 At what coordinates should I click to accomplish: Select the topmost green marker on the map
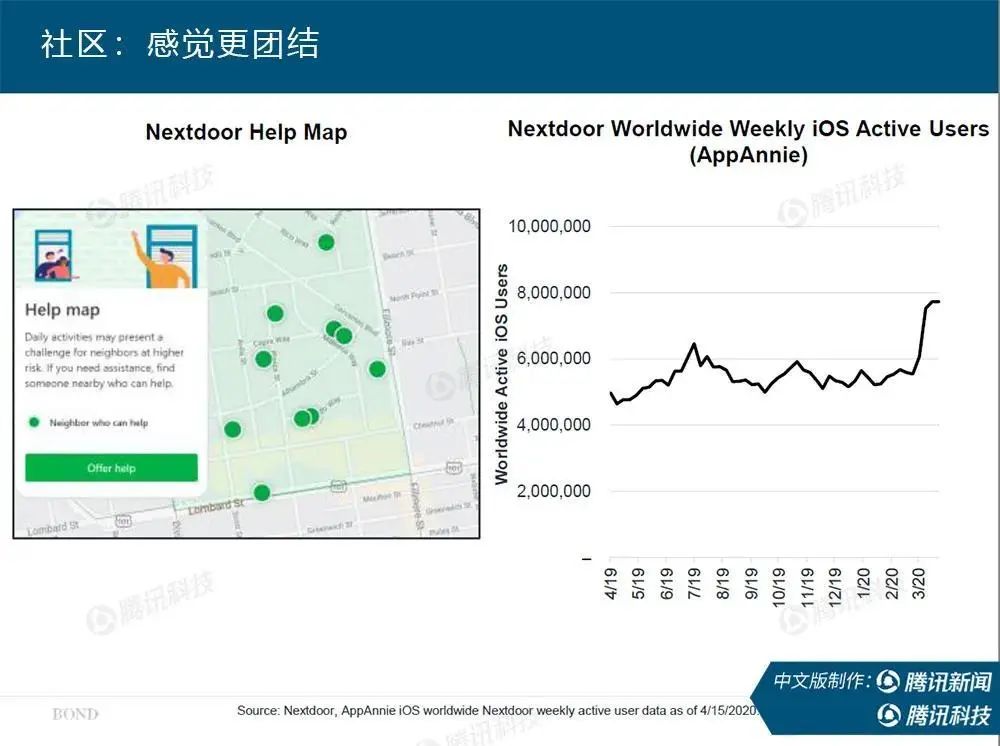(325, 240)
